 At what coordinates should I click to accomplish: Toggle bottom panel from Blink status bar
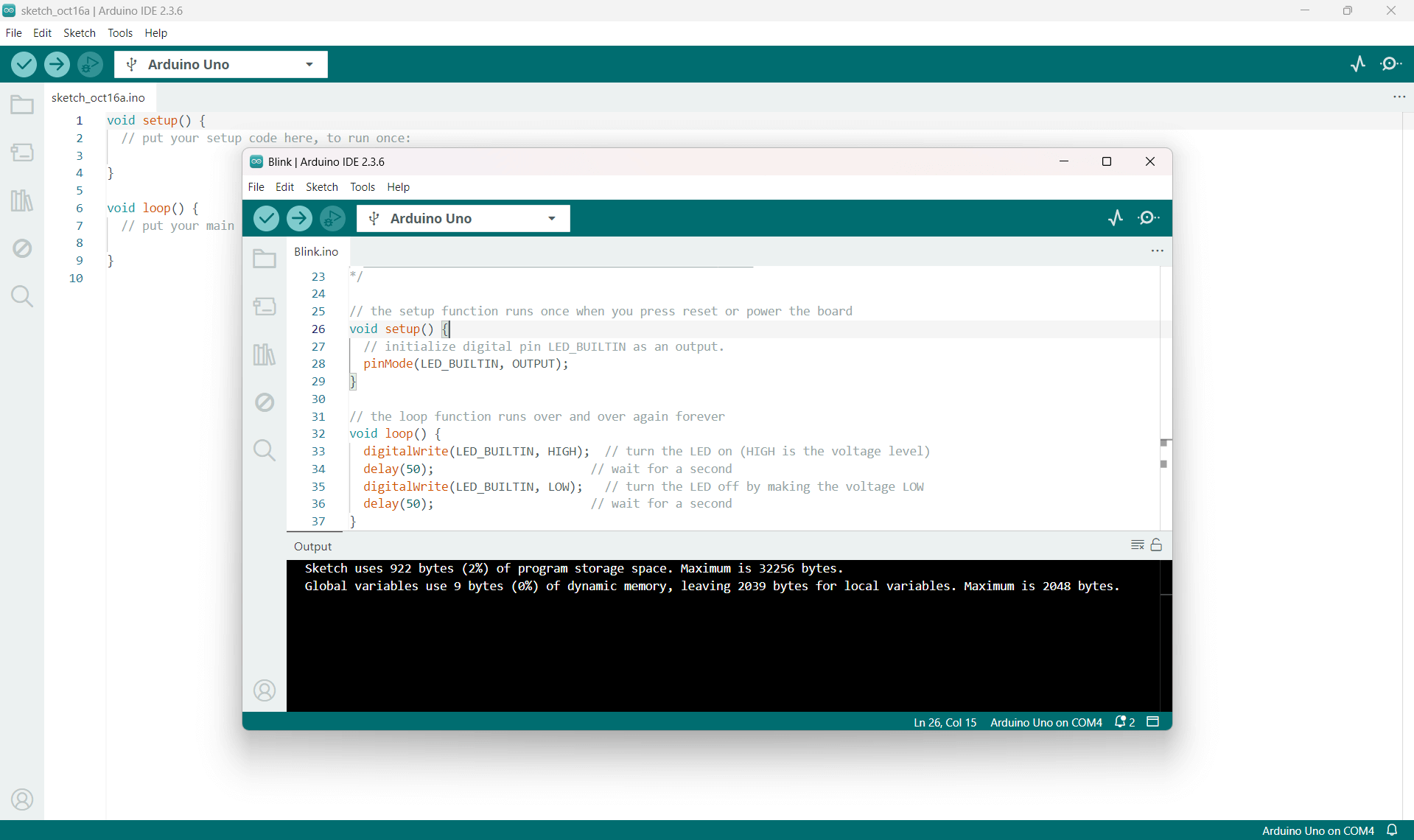(1153, 722)
